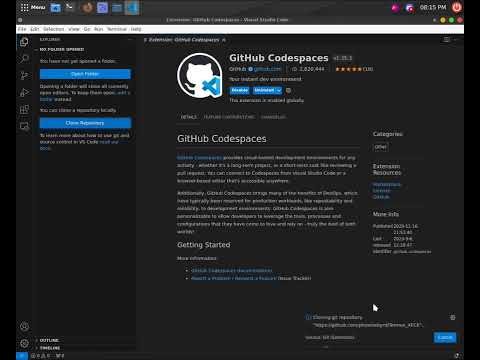Open the Report a Problem link
The height and width of the screenshot is (360, 480).
(234, 278)
